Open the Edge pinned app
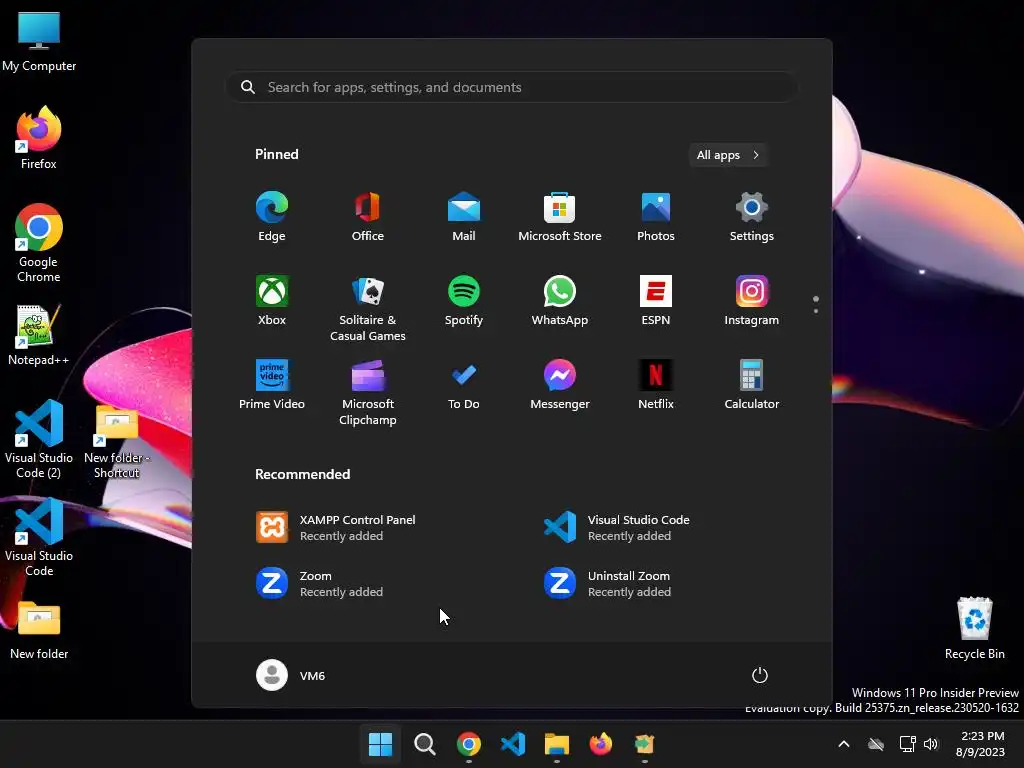1024x768 pixels. [x=272, y=217]
